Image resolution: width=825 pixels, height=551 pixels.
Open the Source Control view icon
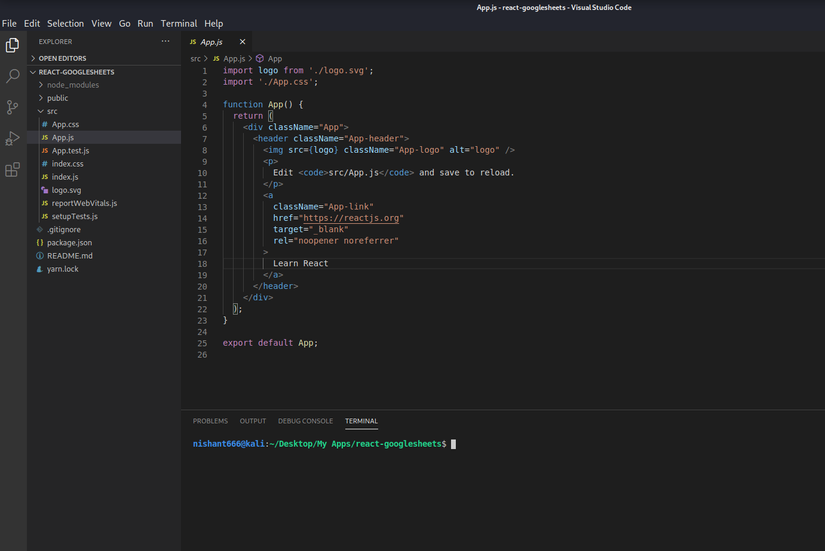13,107
